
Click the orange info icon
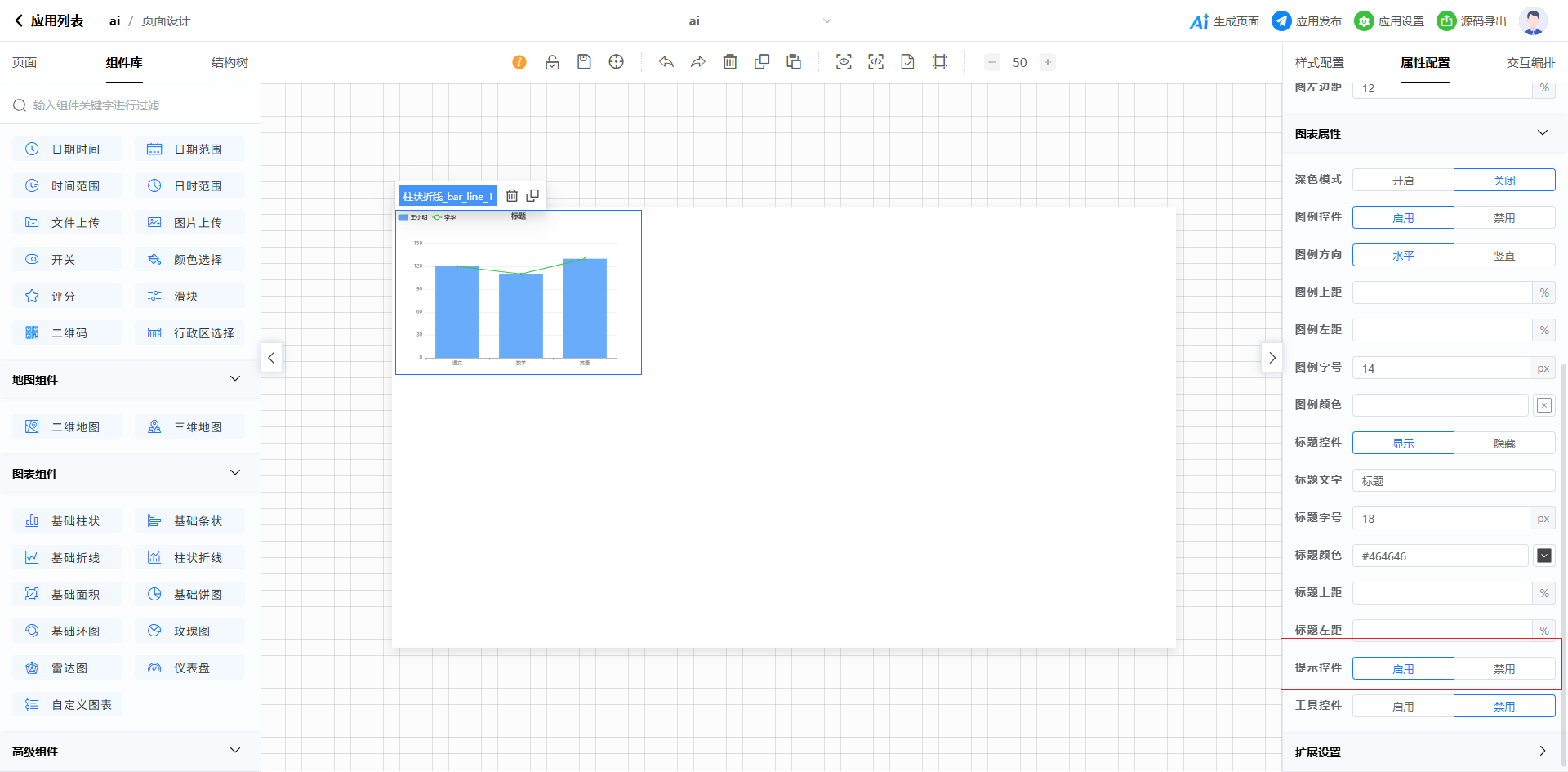[519, 62]
